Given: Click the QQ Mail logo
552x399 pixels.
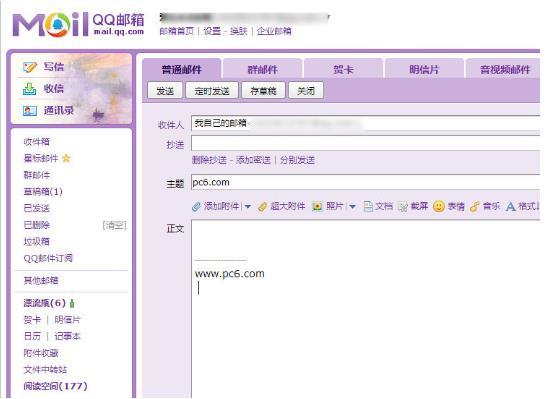Looking at the screenshot, I should (78, 24).
